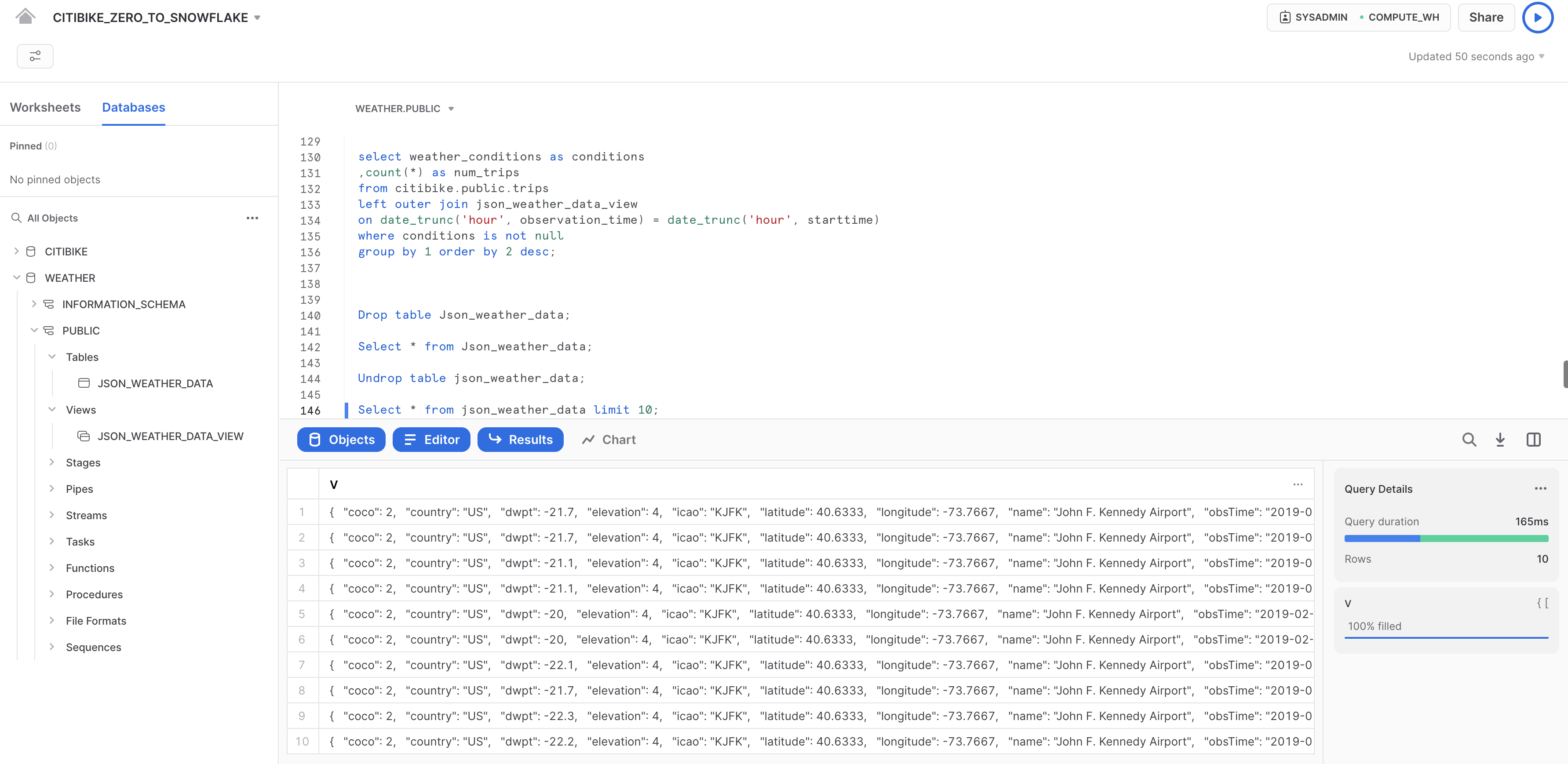Toggle the Objects panel button

click(341, 440)
